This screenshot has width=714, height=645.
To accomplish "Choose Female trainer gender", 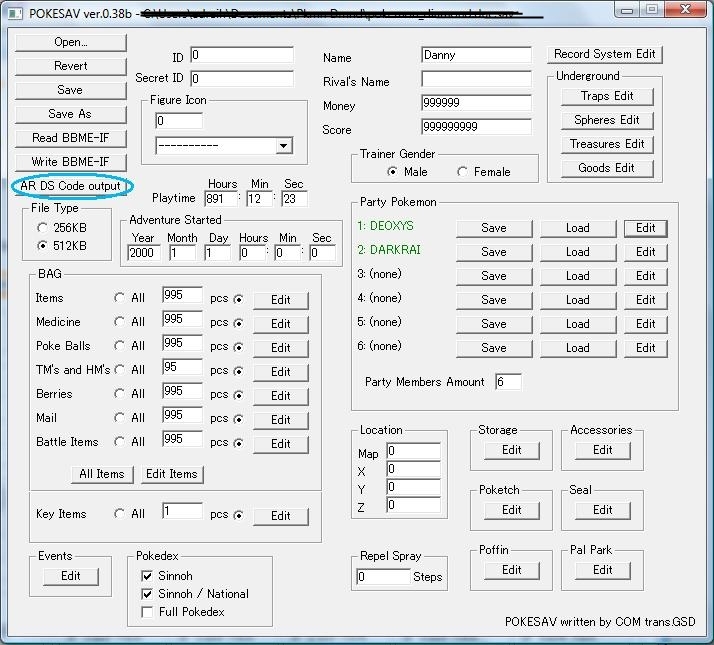I will point(462,172).
